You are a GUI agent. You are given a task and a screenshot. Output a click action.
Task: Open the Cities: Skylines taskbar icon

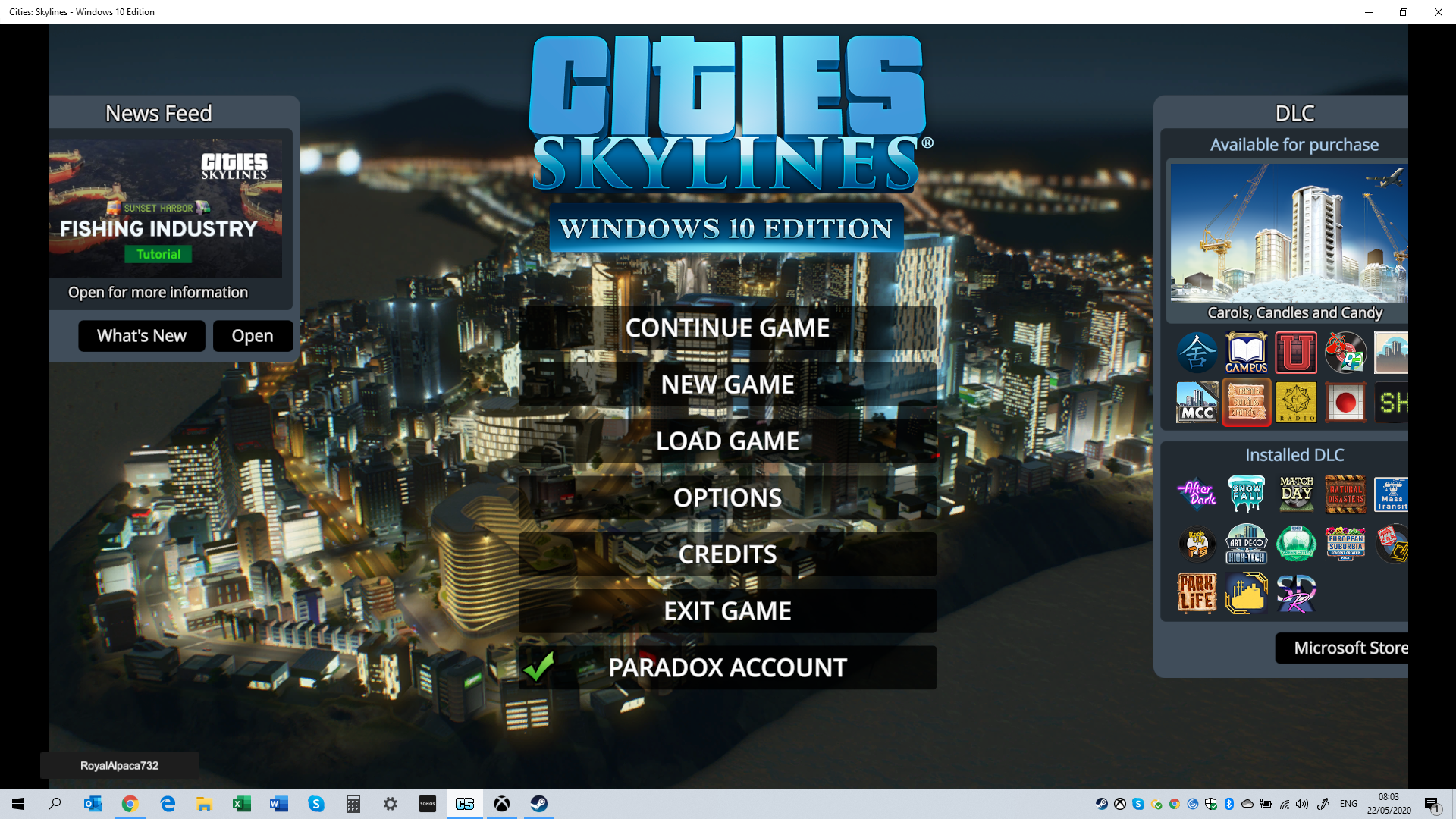pyautogui.click(x=465, y=804)
